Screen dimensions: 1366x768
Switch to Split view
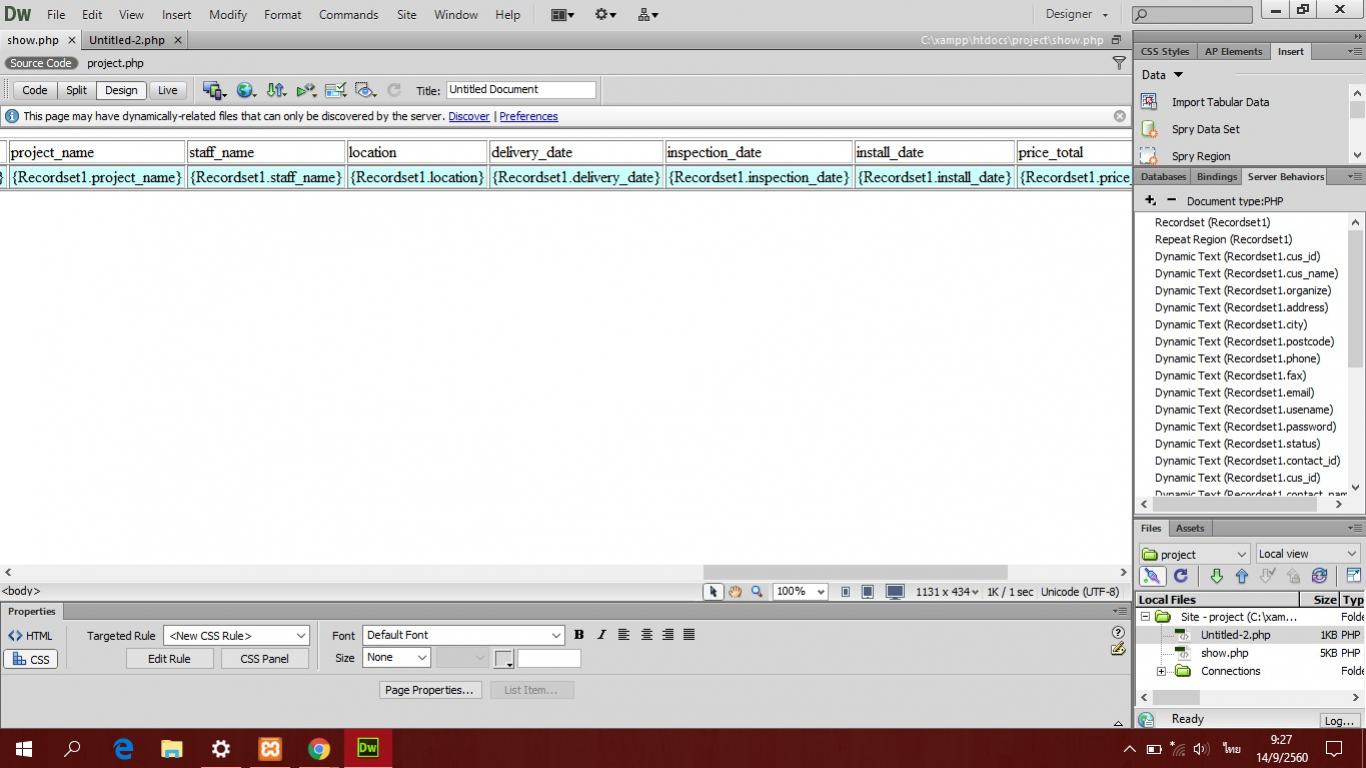click(x=76, y=90)
